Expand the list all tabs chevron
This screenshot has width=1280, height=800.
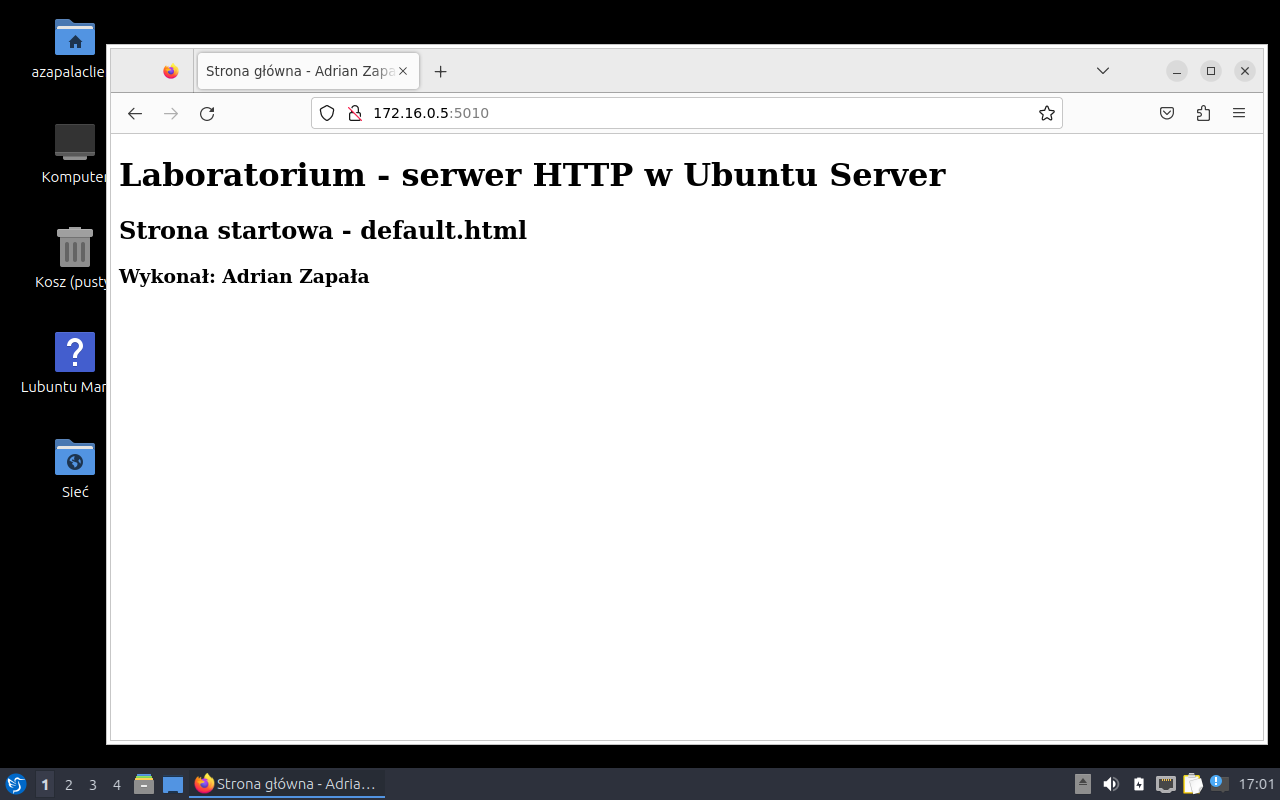coord(1103,71)
